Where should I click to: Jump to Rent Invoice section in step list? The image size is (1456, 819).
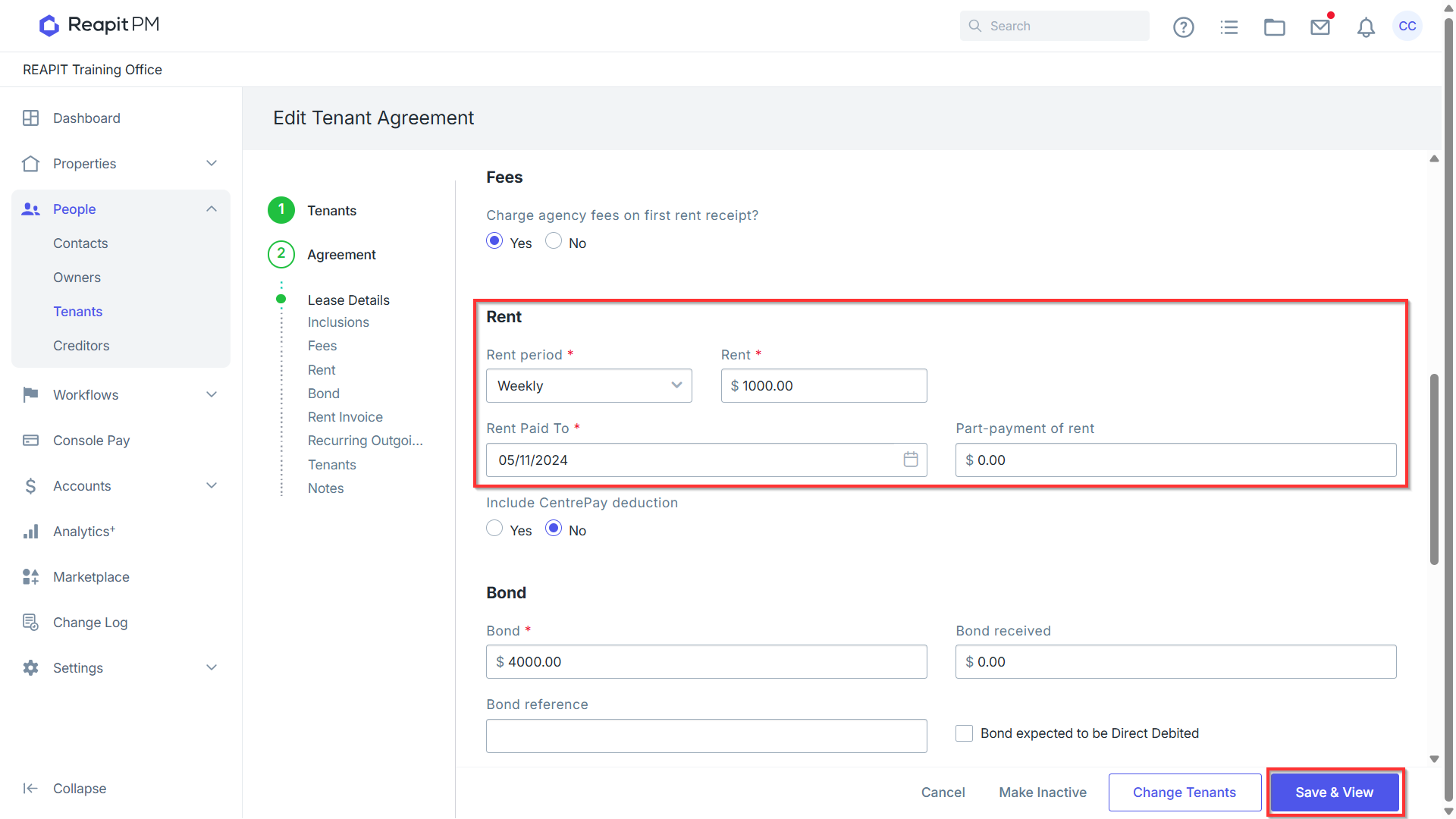point(345,417)
